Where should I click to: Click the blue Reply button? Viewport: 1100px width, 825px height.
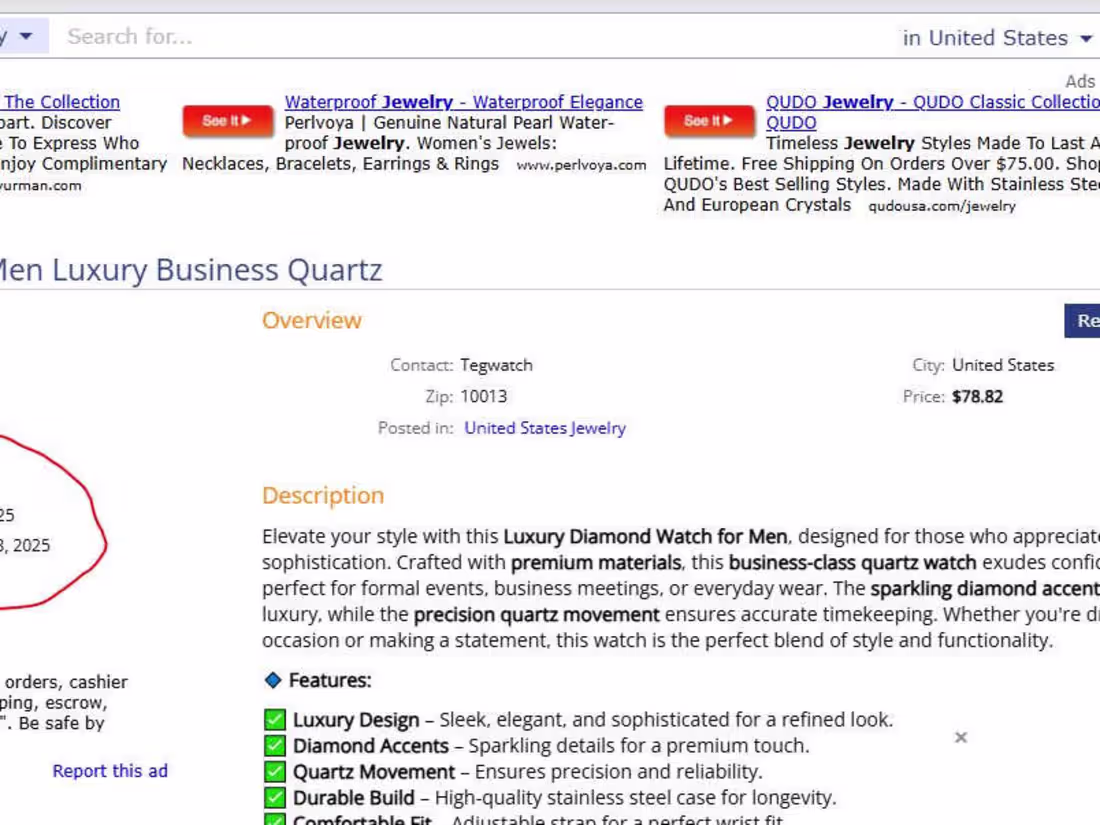(1085, 320)
